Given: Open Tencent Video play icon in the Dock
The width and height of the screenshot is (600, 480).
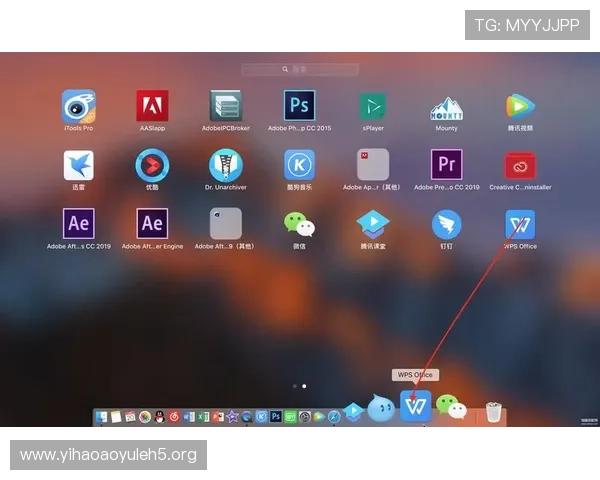Looking at the screenshot, I should tap(319, 416).
